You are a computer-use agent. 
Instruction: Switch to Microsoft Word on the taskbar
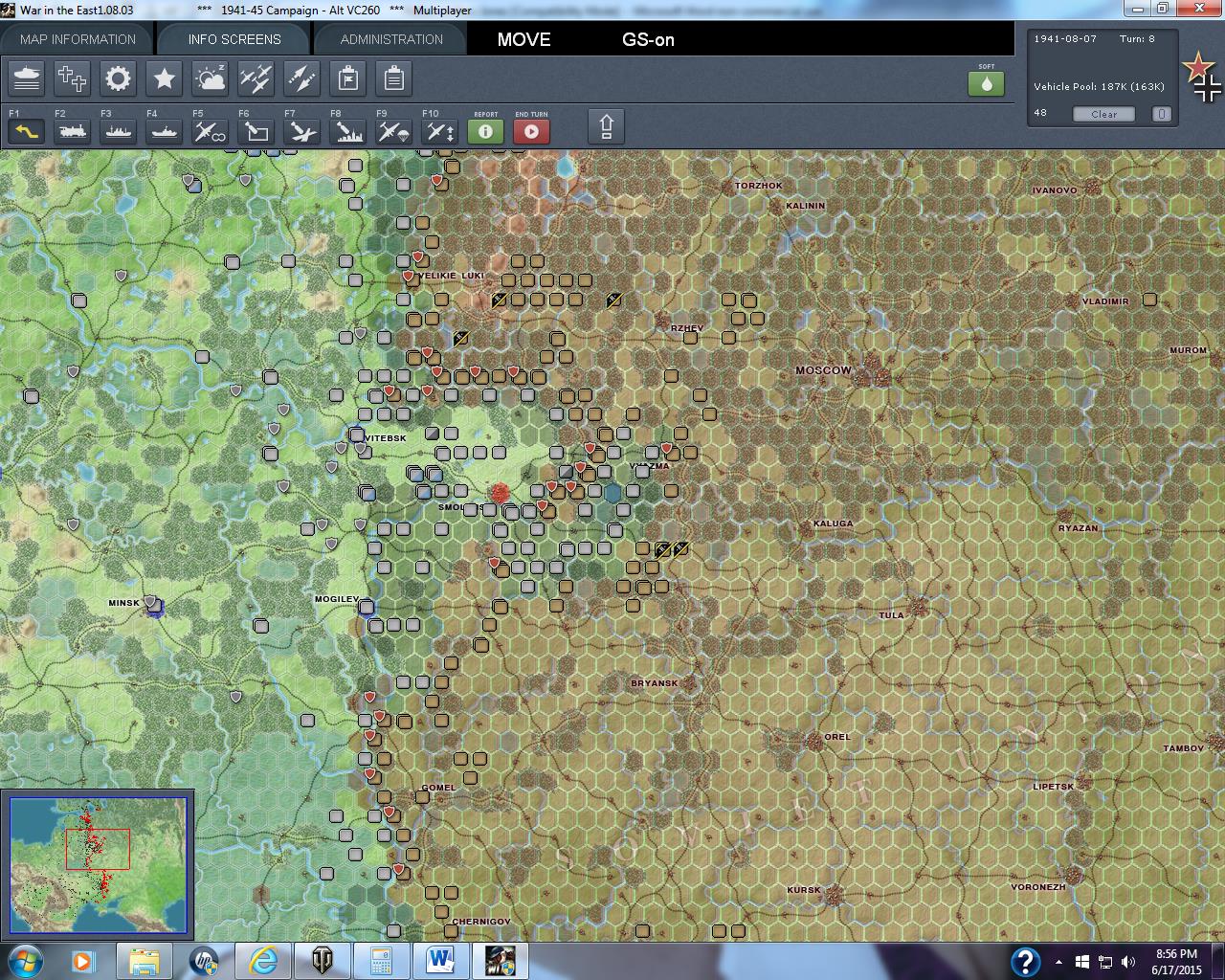[x=441, y=961]
